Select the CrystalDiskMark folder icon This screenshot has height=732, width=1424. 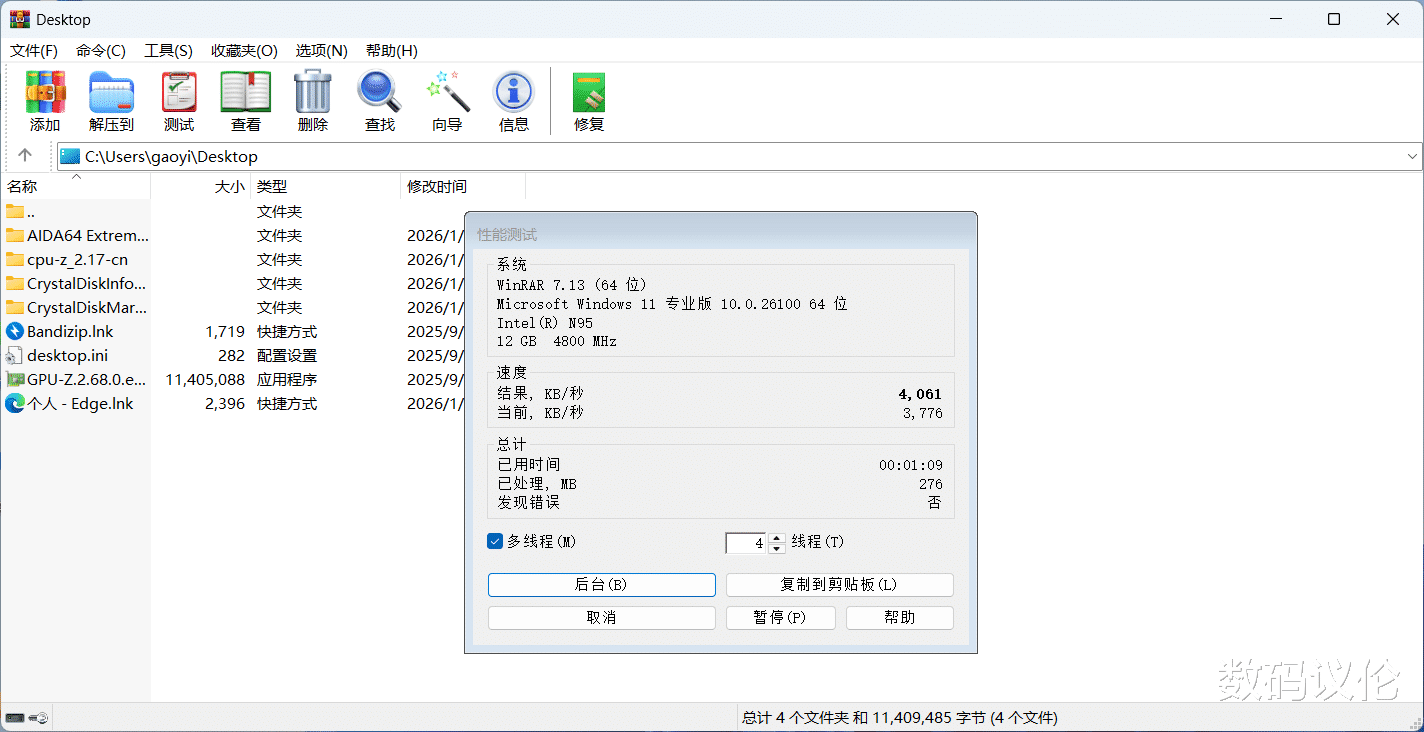click(14, 307)
